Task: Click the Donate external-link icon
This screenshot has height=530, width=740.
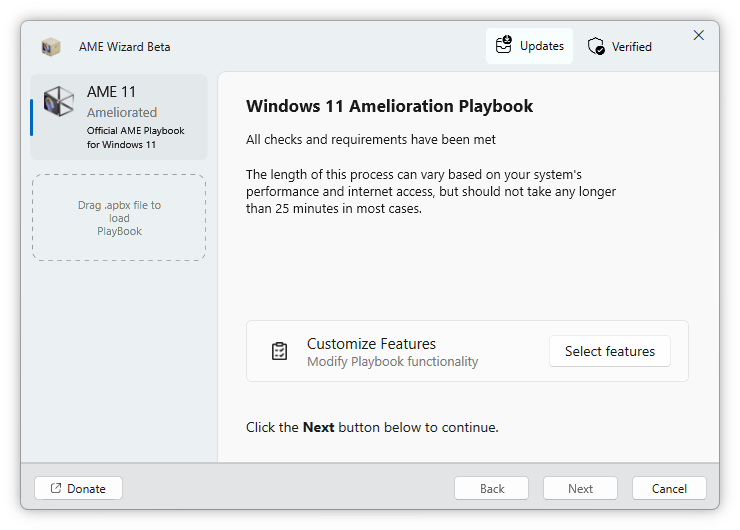Action: pos(56,488)
